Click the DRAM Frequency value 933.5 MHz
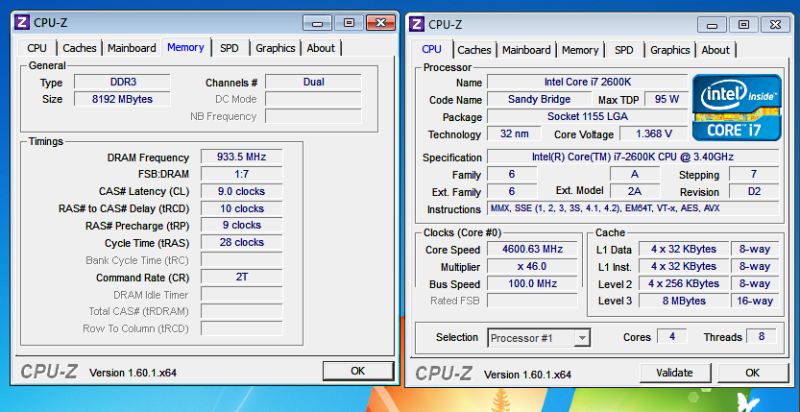 coord(241,157)
